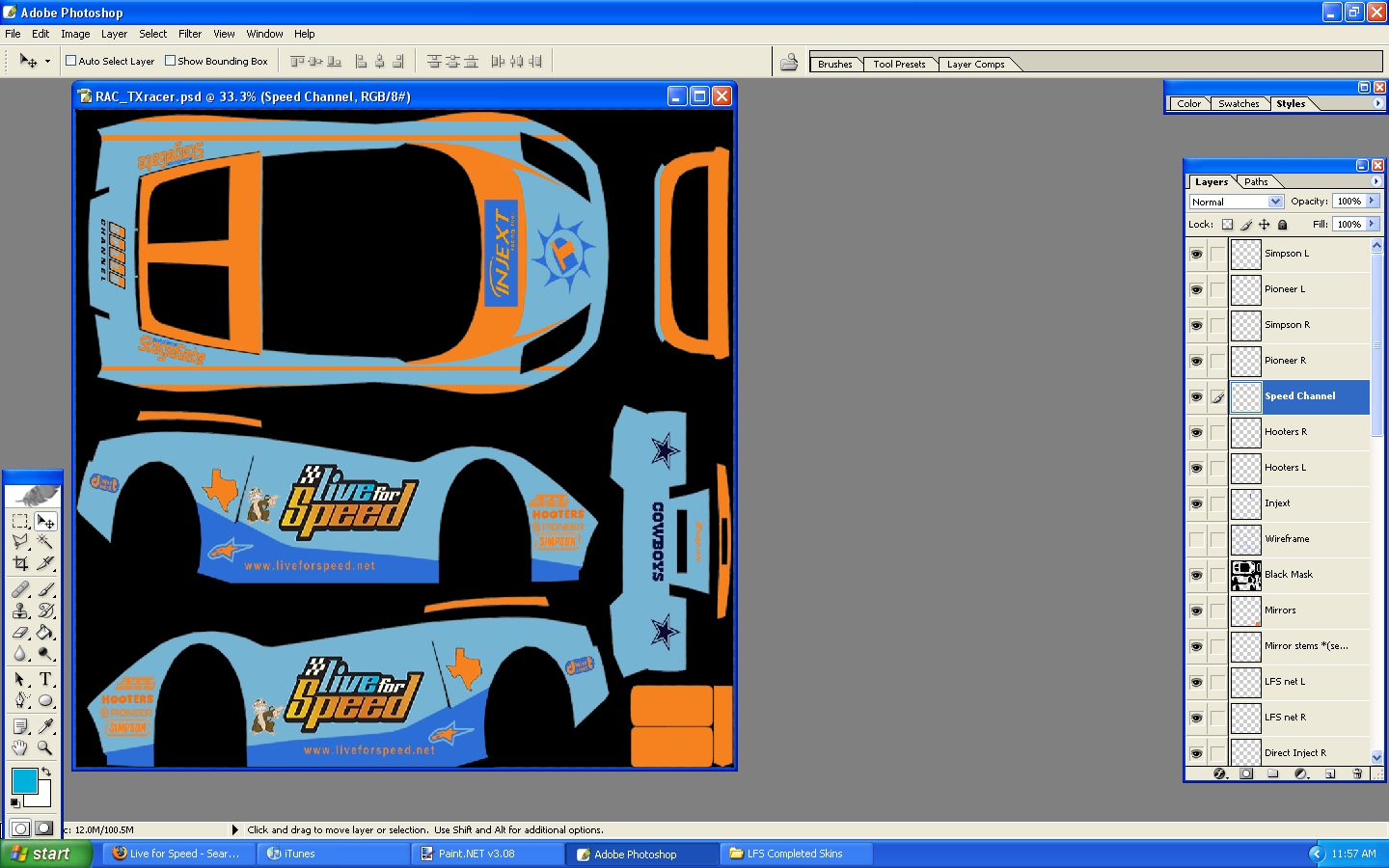Hide the Speed Channel layer
The height and width of the screenshot is (868, 1389).
pyautogui.click(x=1196, y=396)
